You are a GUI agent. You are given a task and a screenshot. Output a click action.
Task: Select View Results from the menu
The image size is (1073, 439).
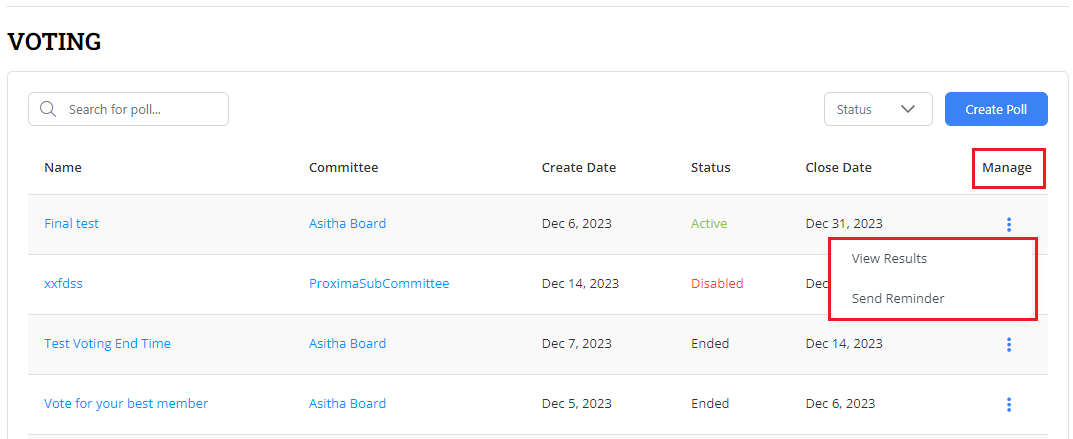889,258
